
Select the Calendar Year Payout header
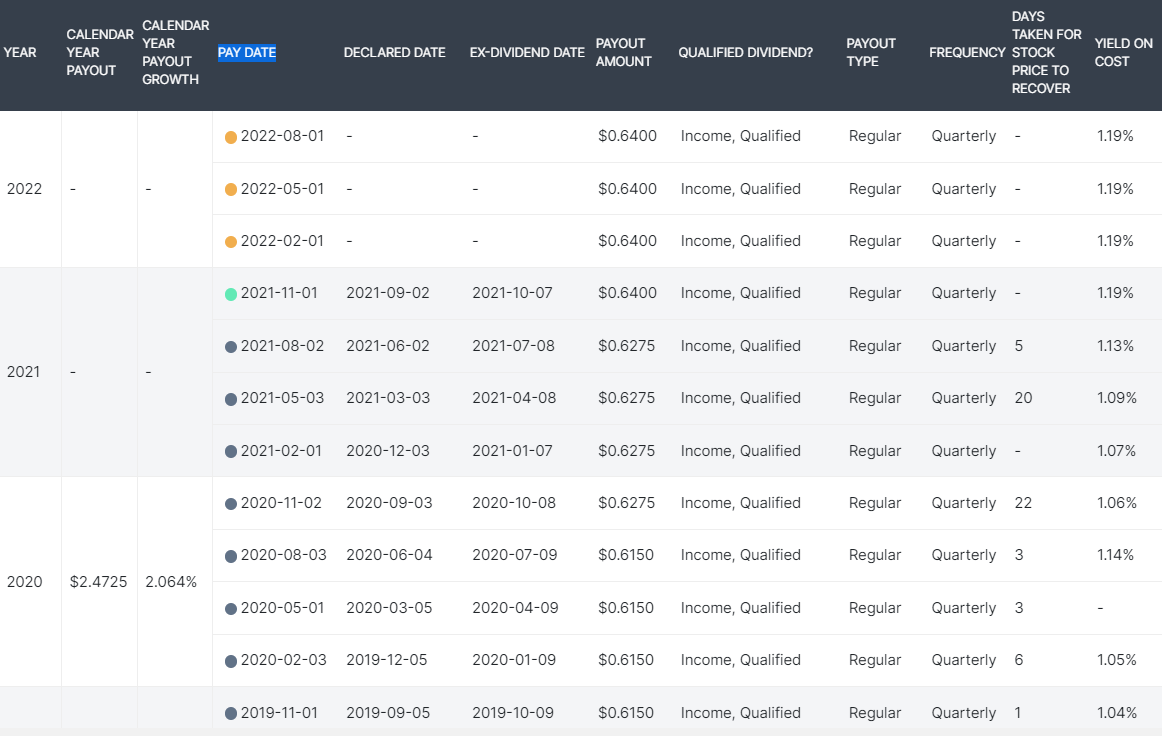point(100,53)
